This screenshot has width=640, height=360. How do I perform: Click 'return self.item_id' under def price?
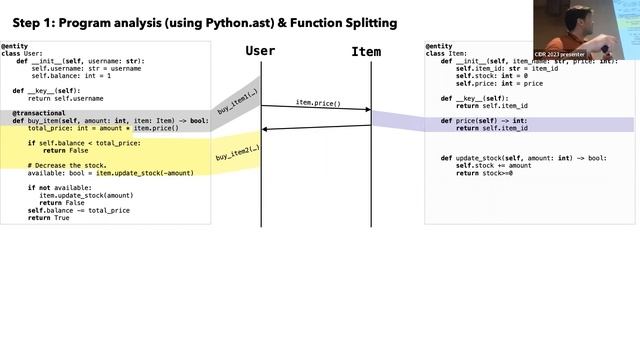492,128
